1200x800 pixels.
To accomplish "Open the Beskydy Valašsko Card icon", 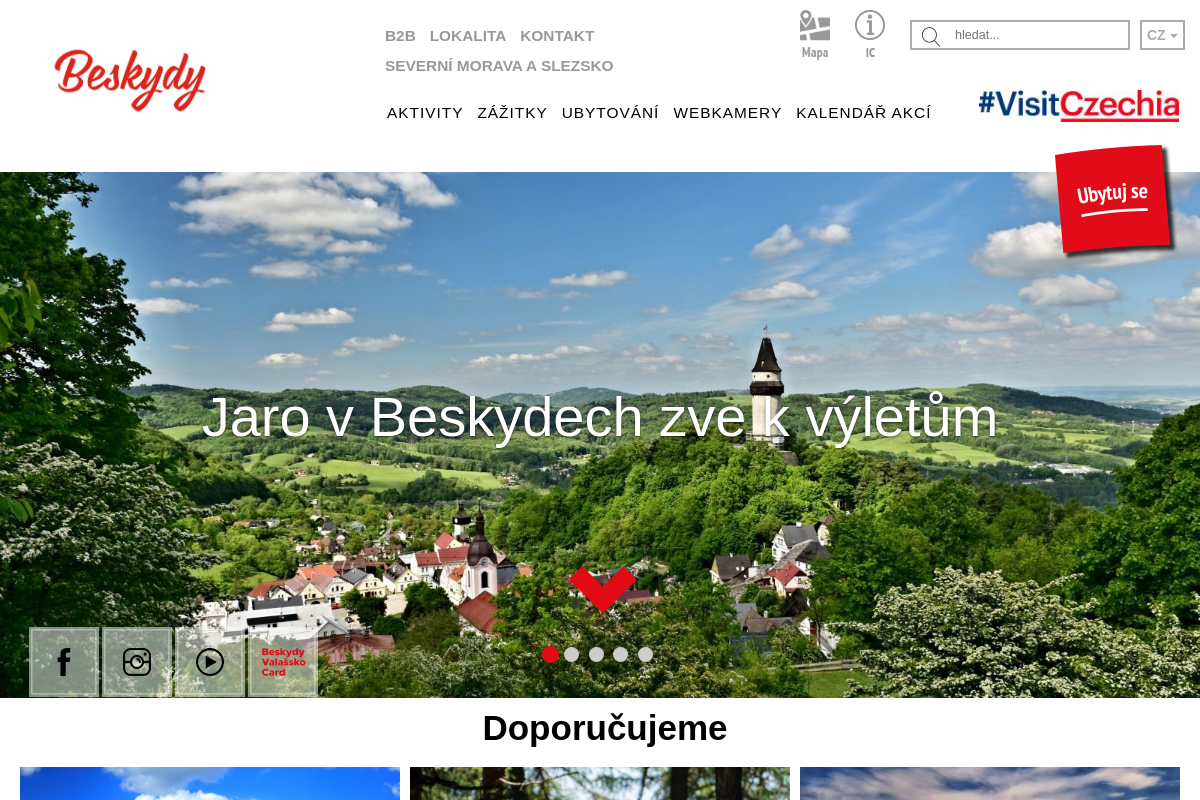I will [x=281, y=661].
